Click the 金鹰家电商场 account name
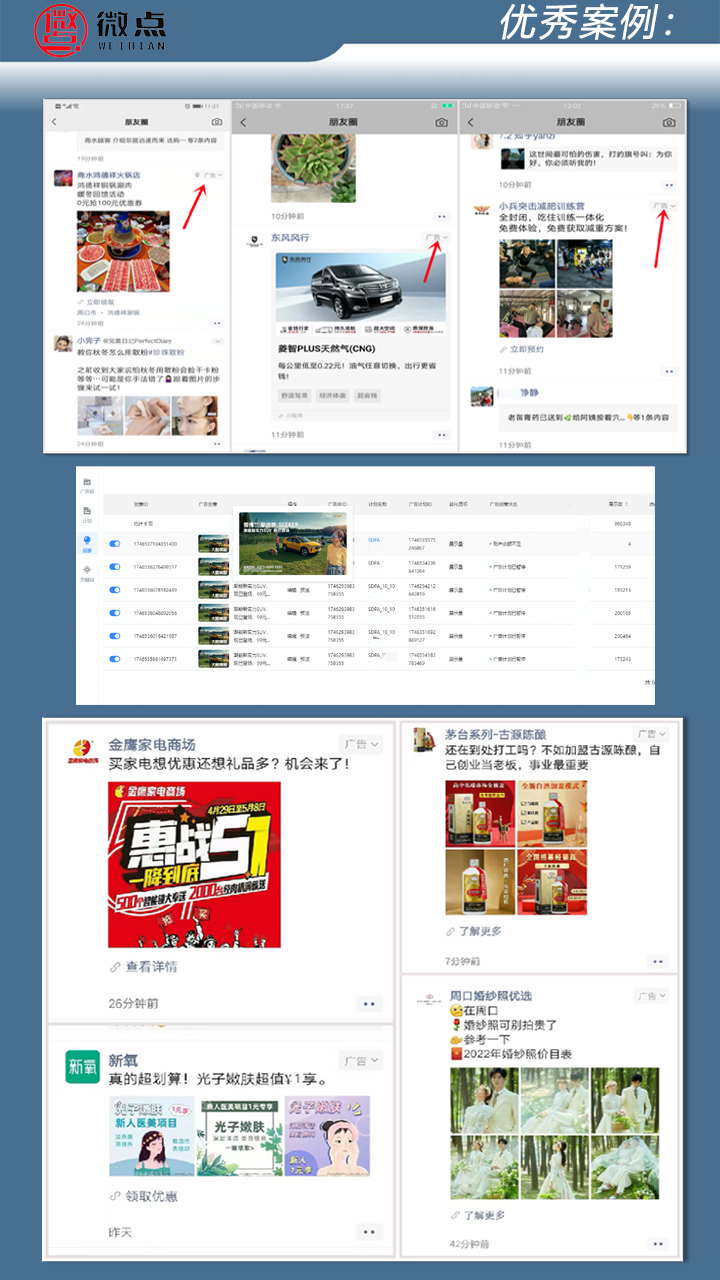Screen dimensions: 720x1280 pos(152,744)
